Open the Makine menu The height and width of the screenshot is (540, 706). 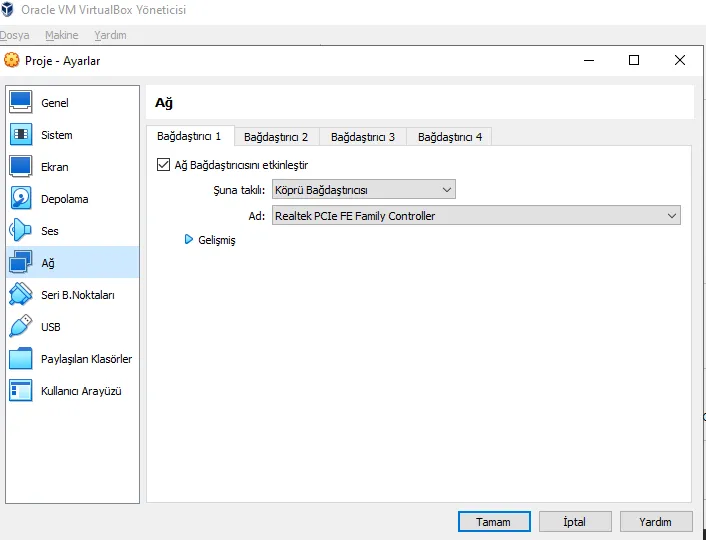click(x=62, y=35)
